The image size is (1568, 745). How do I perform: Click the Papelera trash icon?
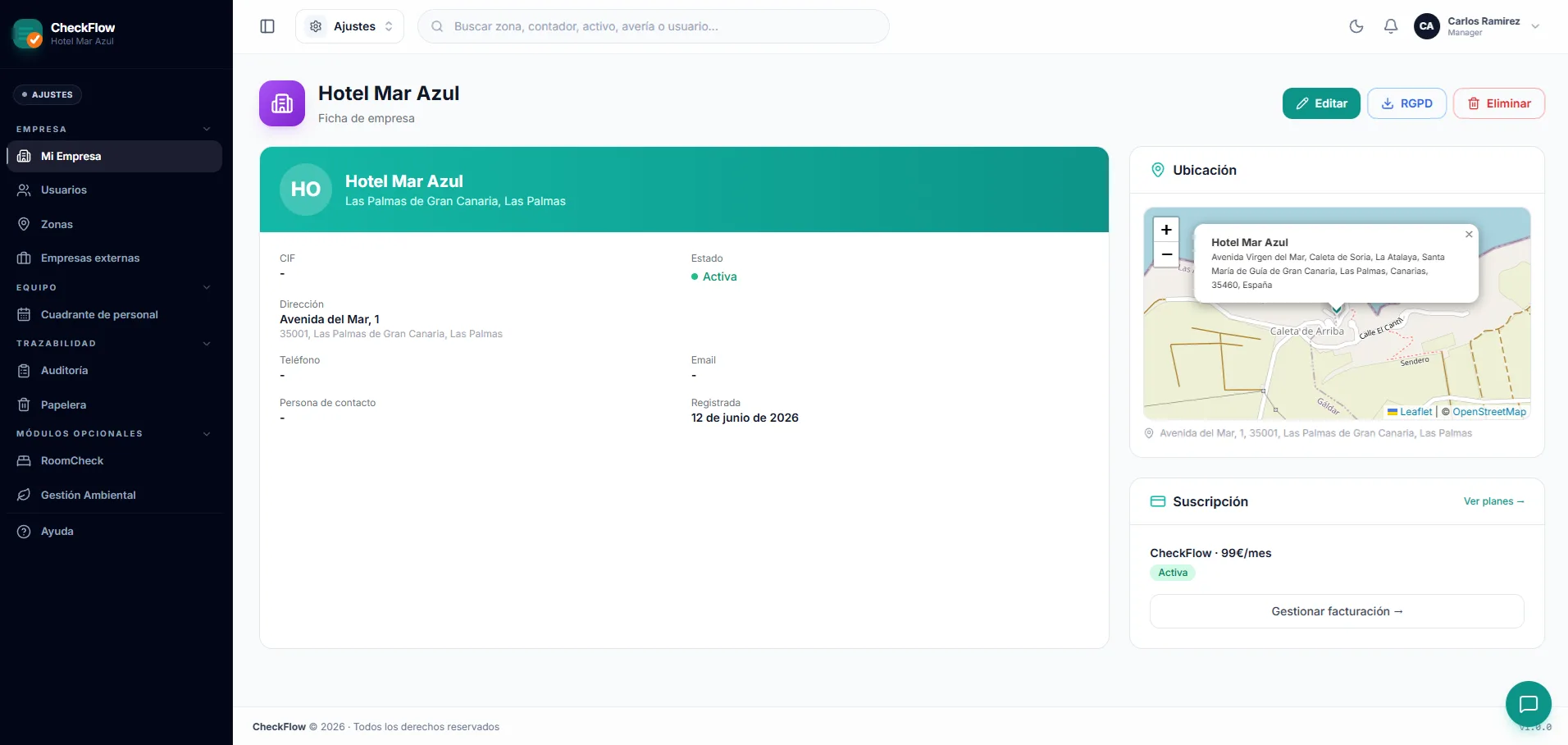coord(24,404)
